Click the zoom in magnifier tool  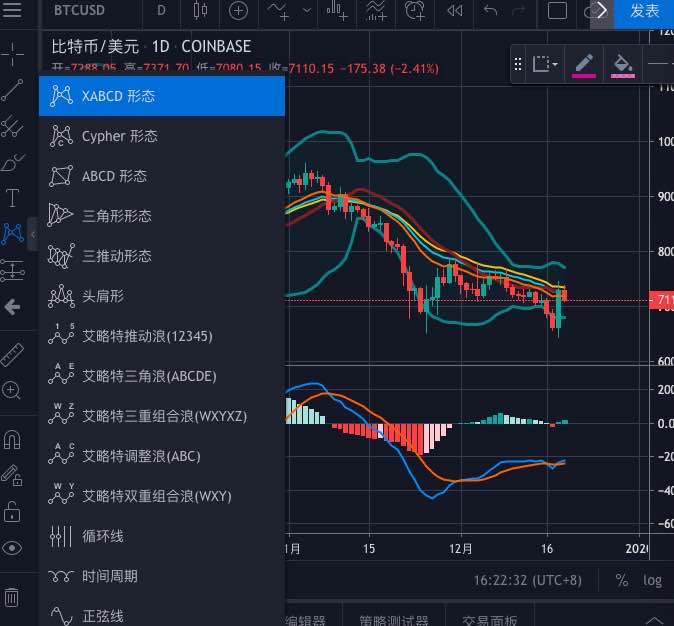click(12, 390)
